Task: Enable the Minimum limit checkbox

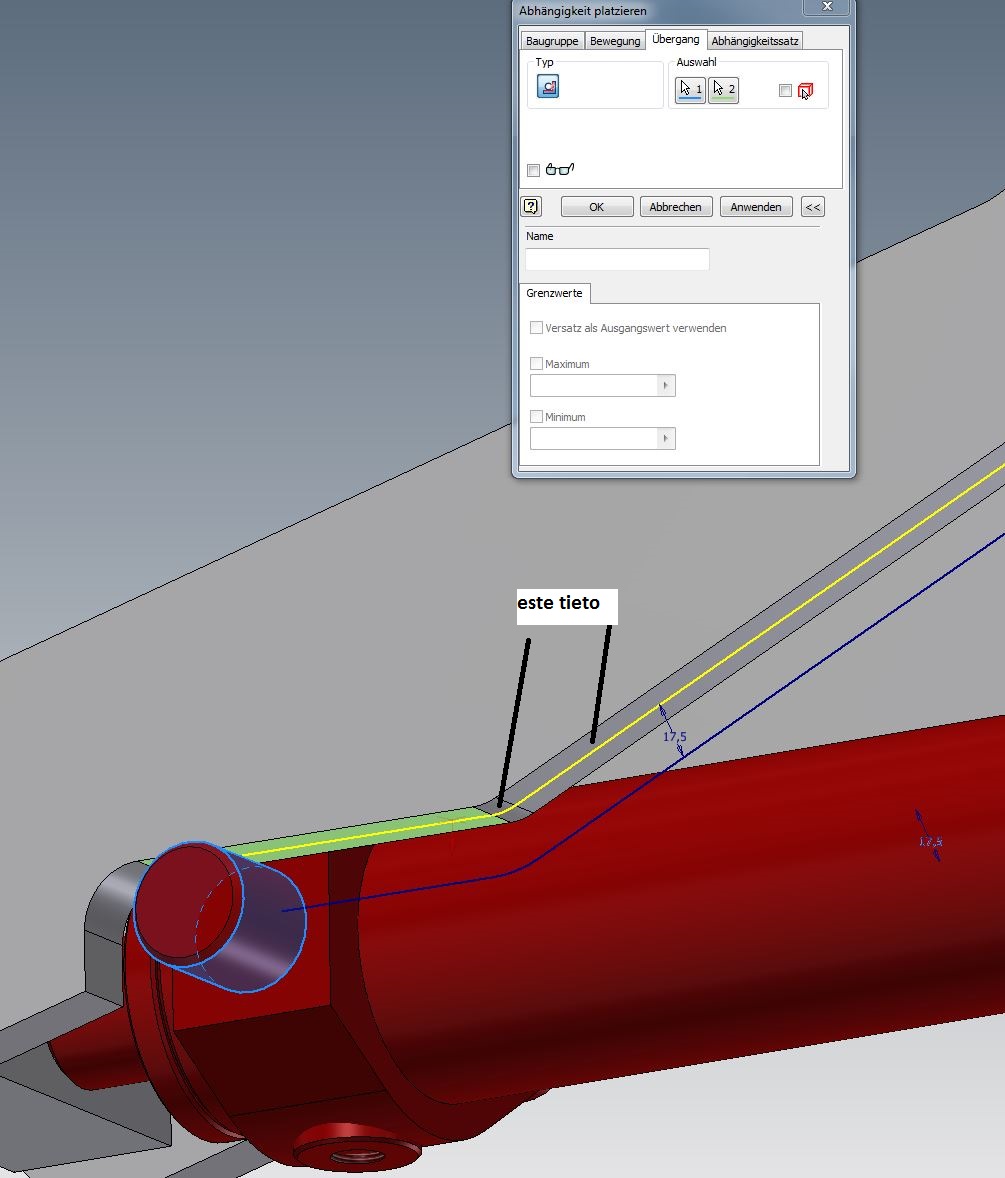Action: point(537,417)
